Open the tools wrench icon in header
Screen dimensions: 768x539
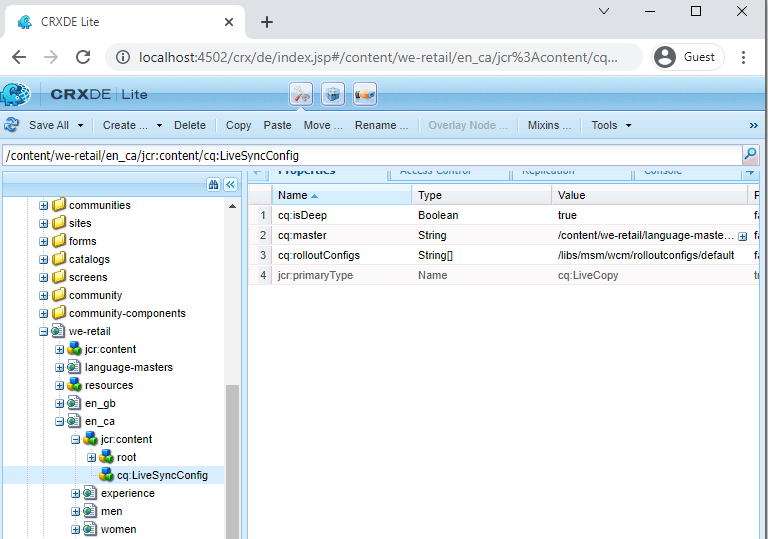tap(301, 94)
